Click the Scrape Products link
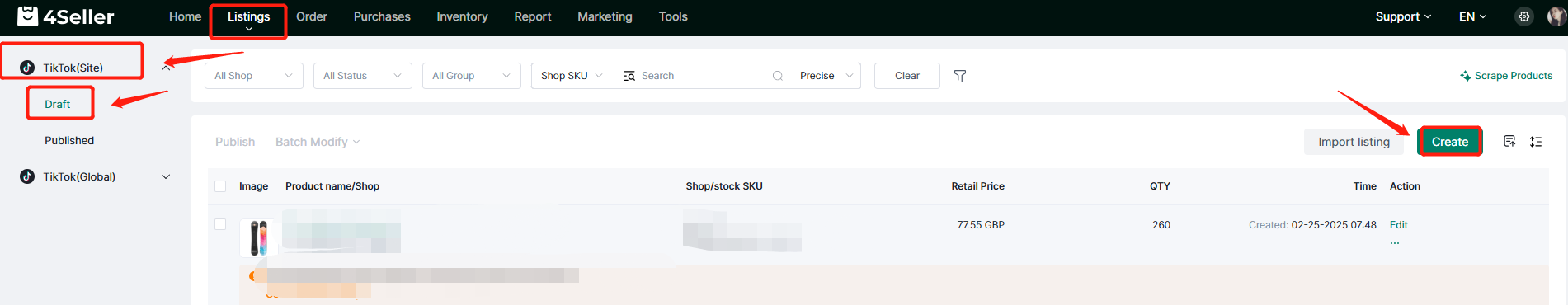 [x=1506, y=76]
